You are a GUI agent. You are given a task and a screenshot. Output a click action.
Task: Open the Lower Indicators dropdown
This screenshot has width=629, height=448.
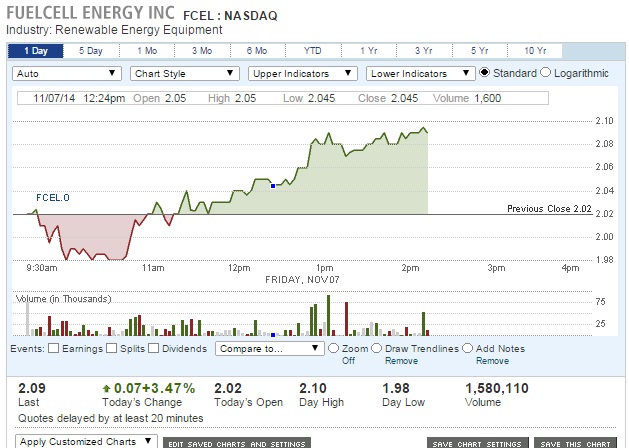(x=420, y=73)
